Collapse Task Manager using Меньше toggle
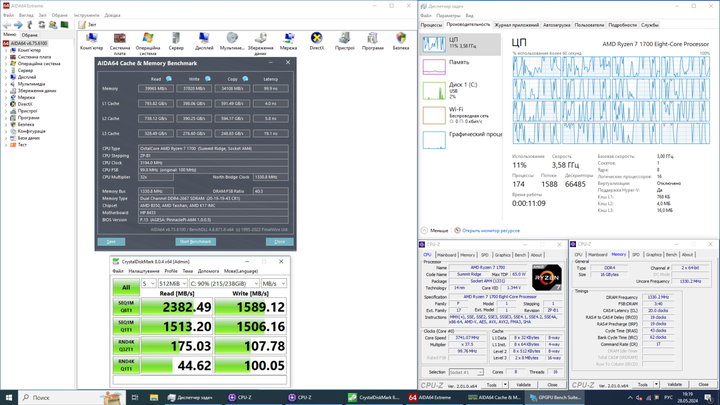This screenshot has width=720, height=405. pos(434,231)
